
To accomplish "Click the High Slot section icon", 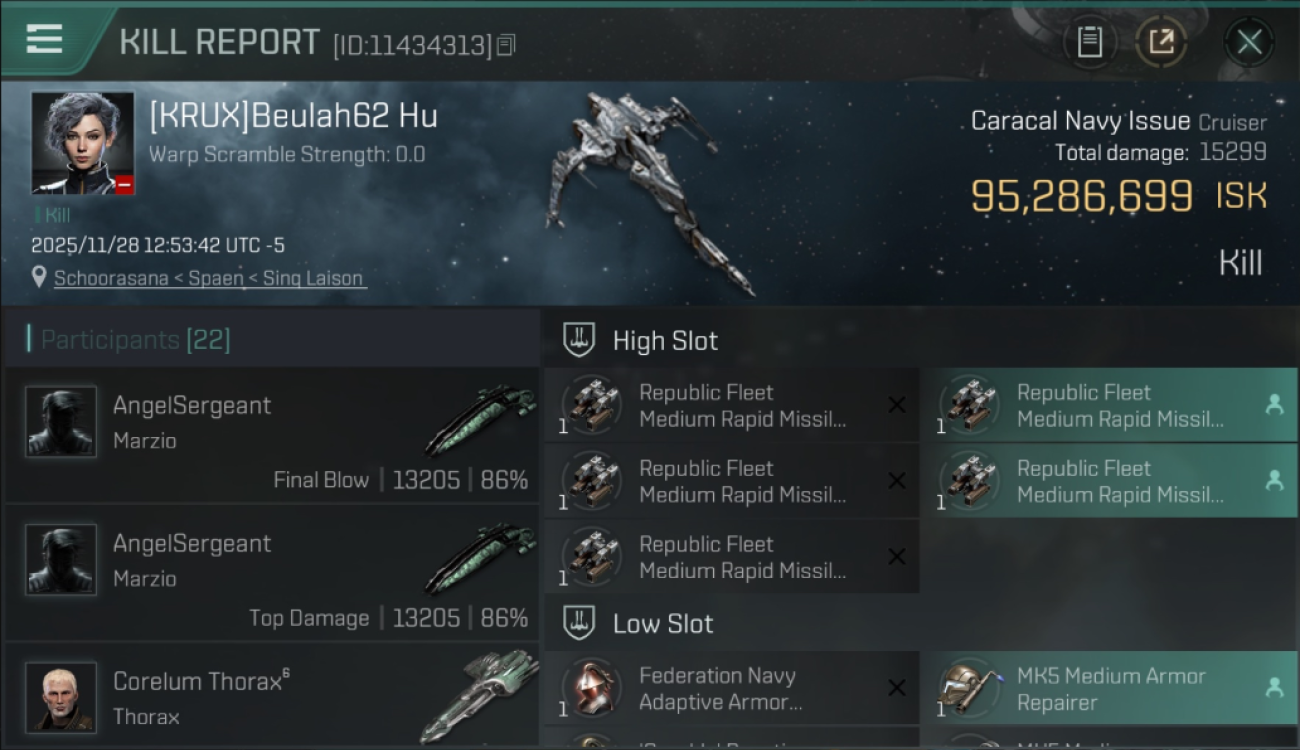I will tap(579, 340).
